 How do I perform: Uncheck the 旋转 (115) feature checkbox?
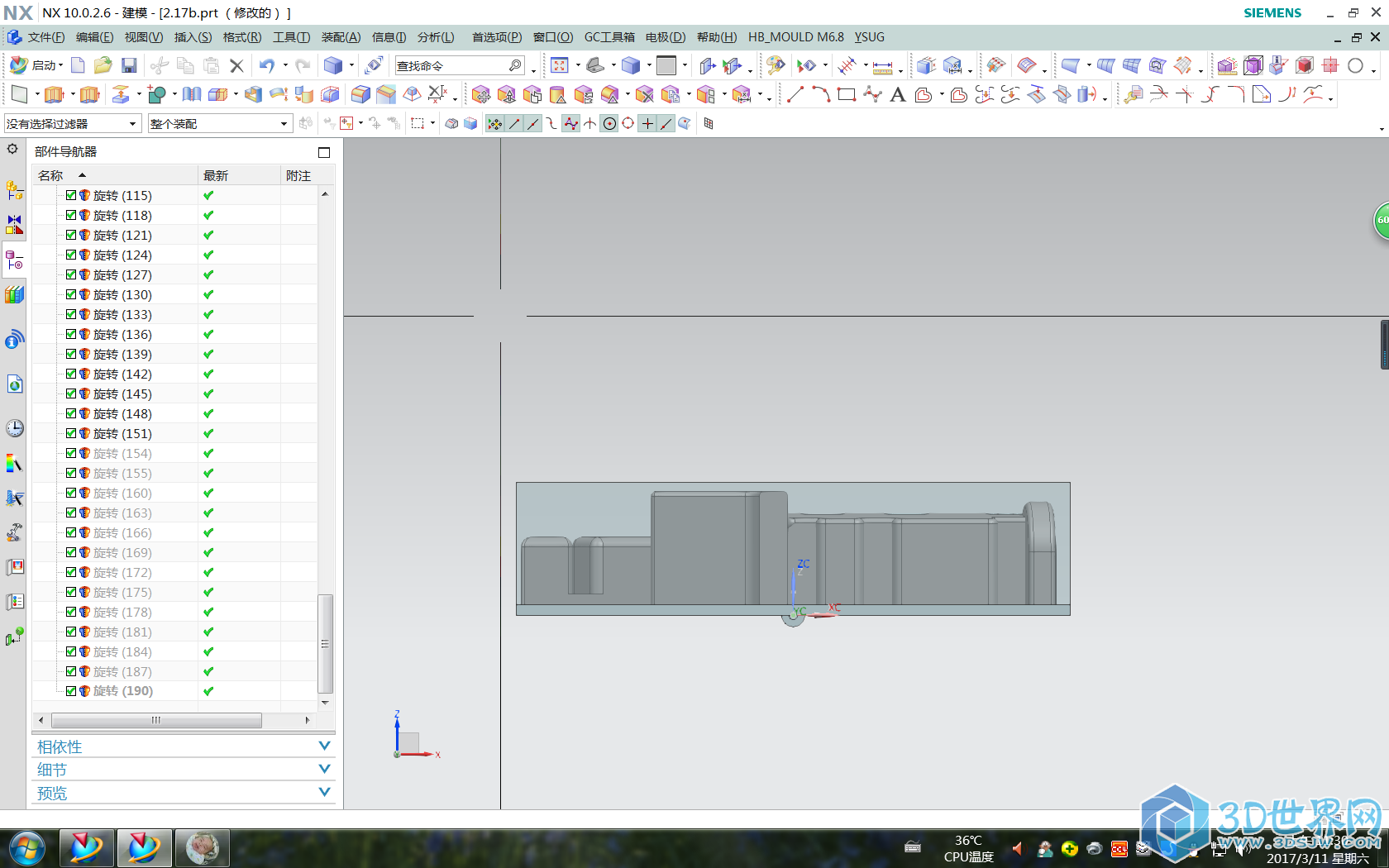(71, 196)
